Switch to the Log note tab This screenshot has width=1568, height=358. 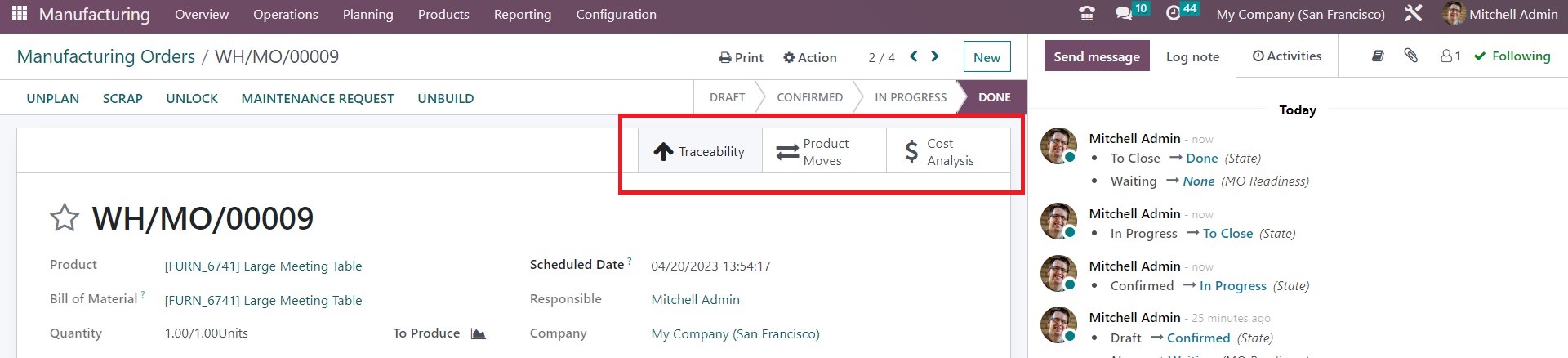[1192, 56]
